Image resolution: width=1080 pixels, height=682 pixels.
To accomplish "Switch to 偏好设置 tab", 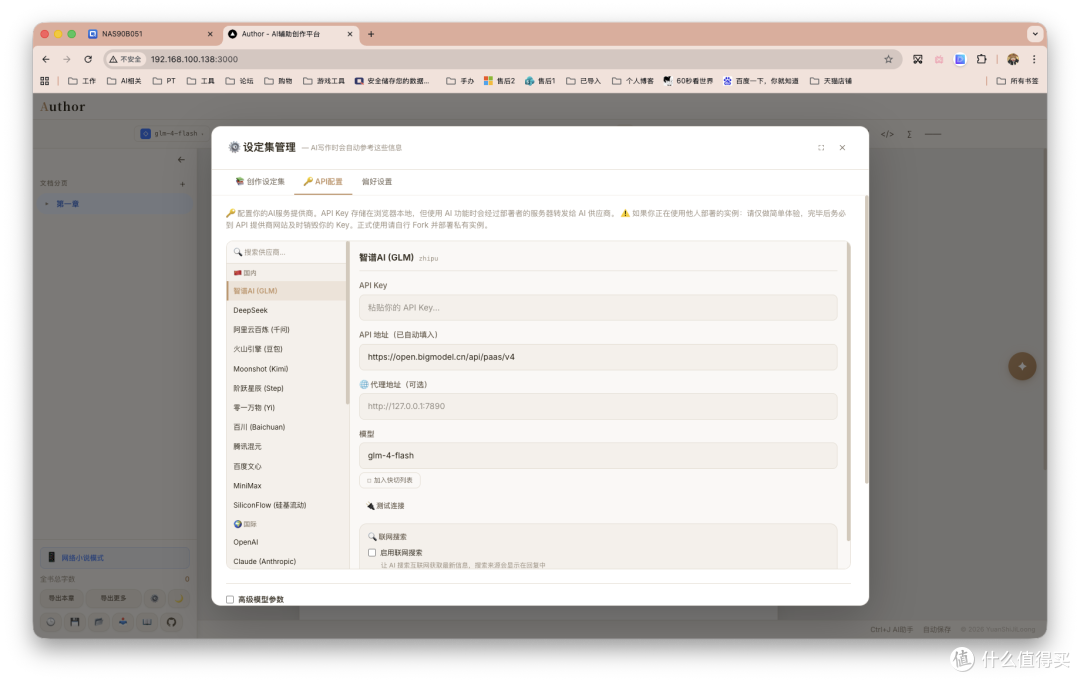I will 377,182.
